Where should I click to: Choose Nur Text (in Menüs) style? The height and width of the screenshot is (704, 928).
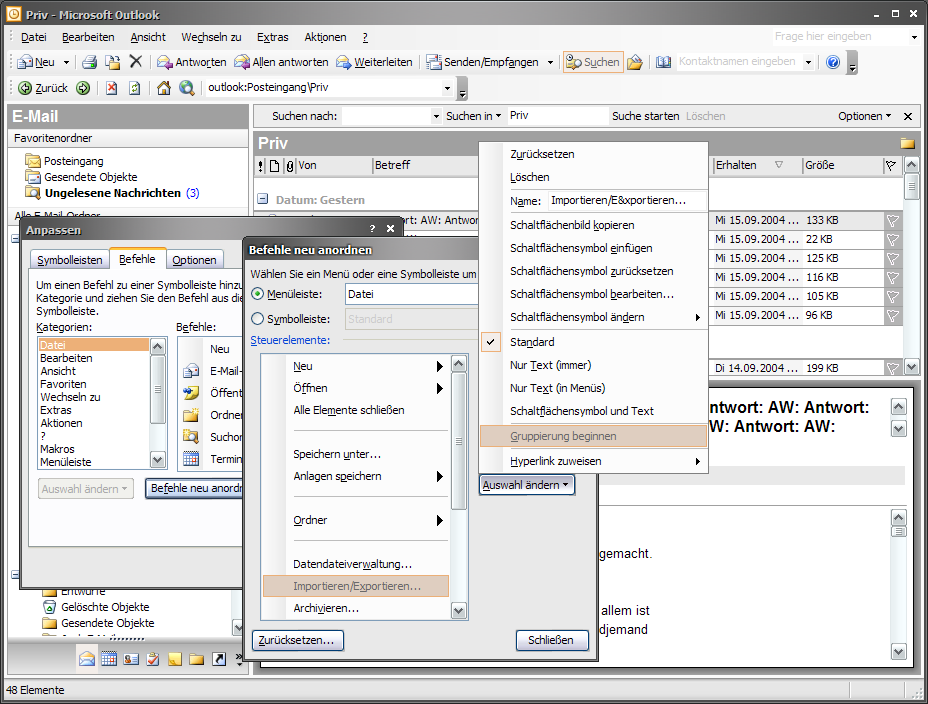pos(593,388)
